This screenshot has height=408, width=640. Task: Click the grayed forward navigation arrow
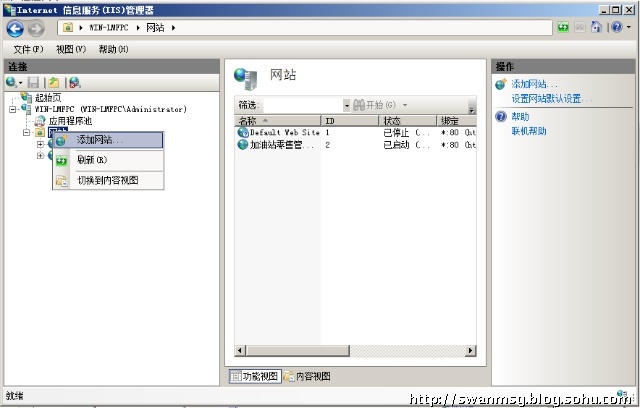[36, 29]
